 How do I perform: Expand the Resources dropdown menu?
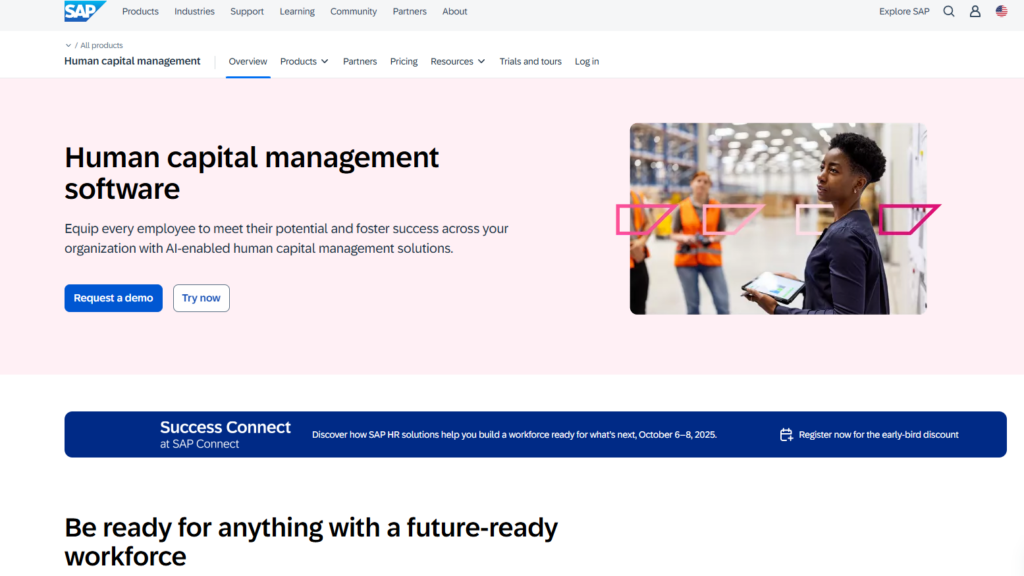coord(457,62)
